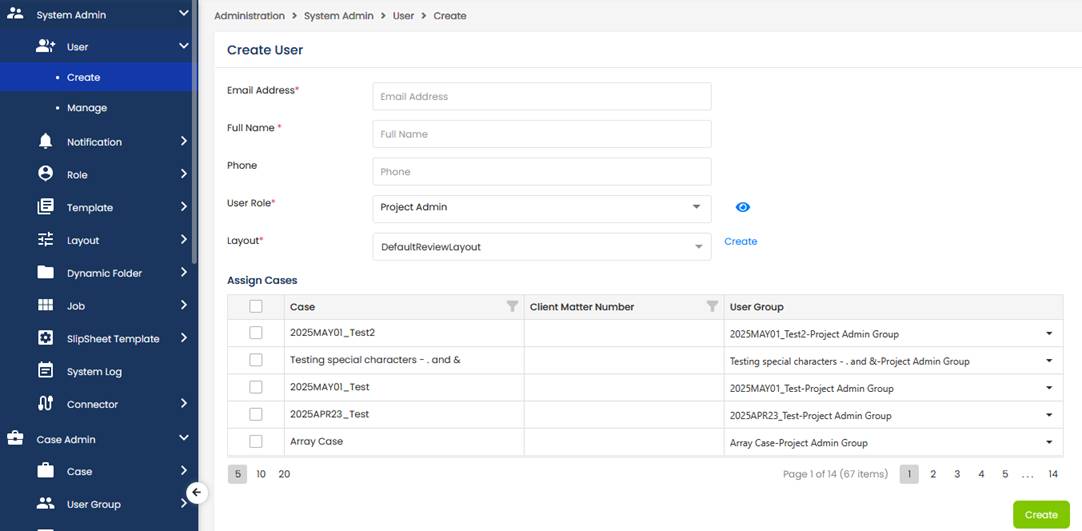Screen dimensions: 1082x531
Task: Click the System Log calendar icon
Action: click(x=46, y=371)
